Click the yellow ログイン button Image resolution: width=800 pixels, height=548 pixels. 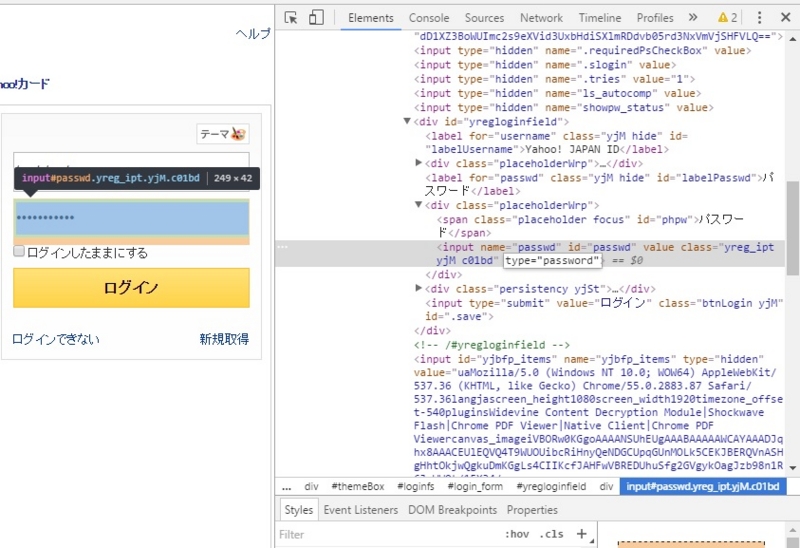[132, 288]
